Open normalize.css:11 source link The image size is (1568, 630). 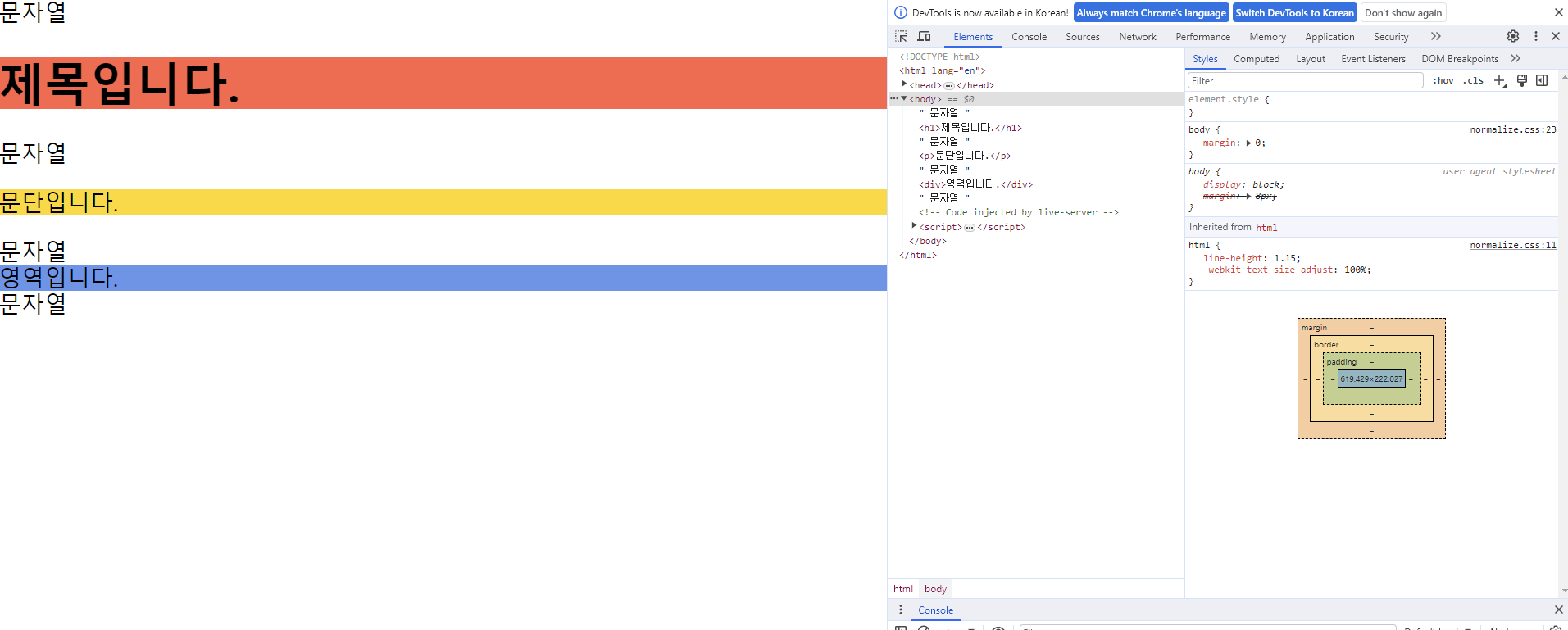tap(1513, 245)
